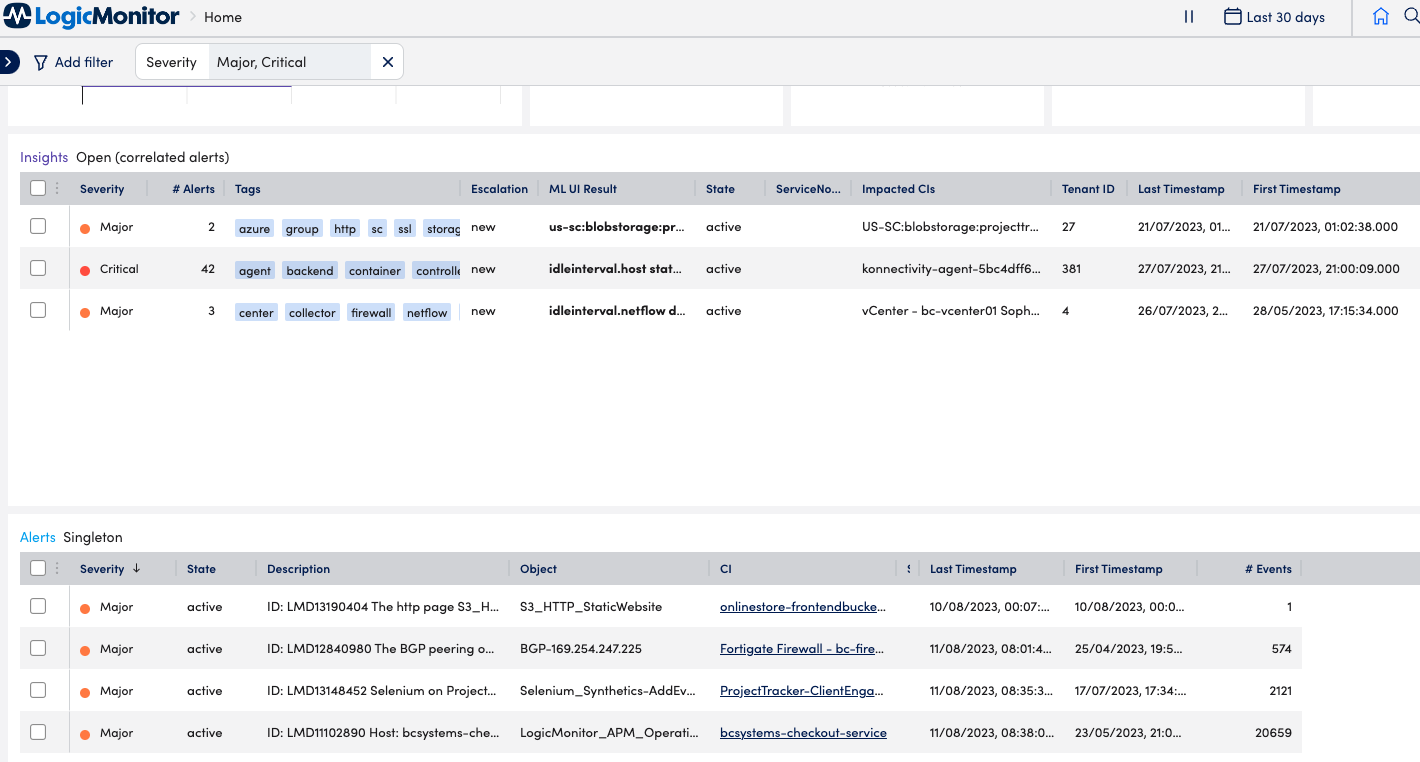Viewport: 1420px width, 762px height.
Task: Check the BGP-169.254.247.225 alert row
Action: pyautogui.click(x=38, y=648)
